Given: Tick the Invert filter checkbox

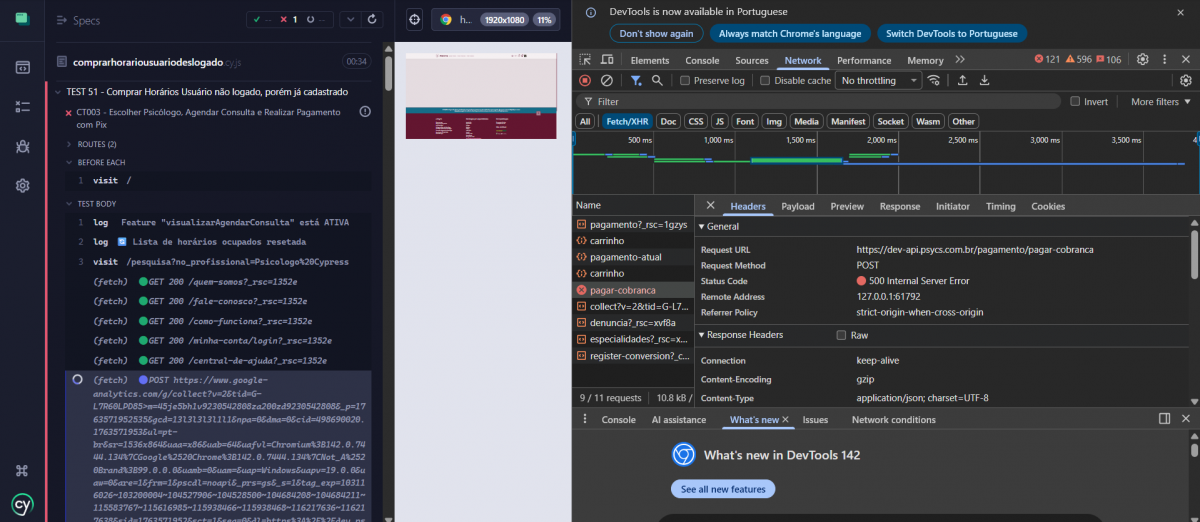Looking at the screenshot, I should pyautogui.click(x=1075, y=101).
